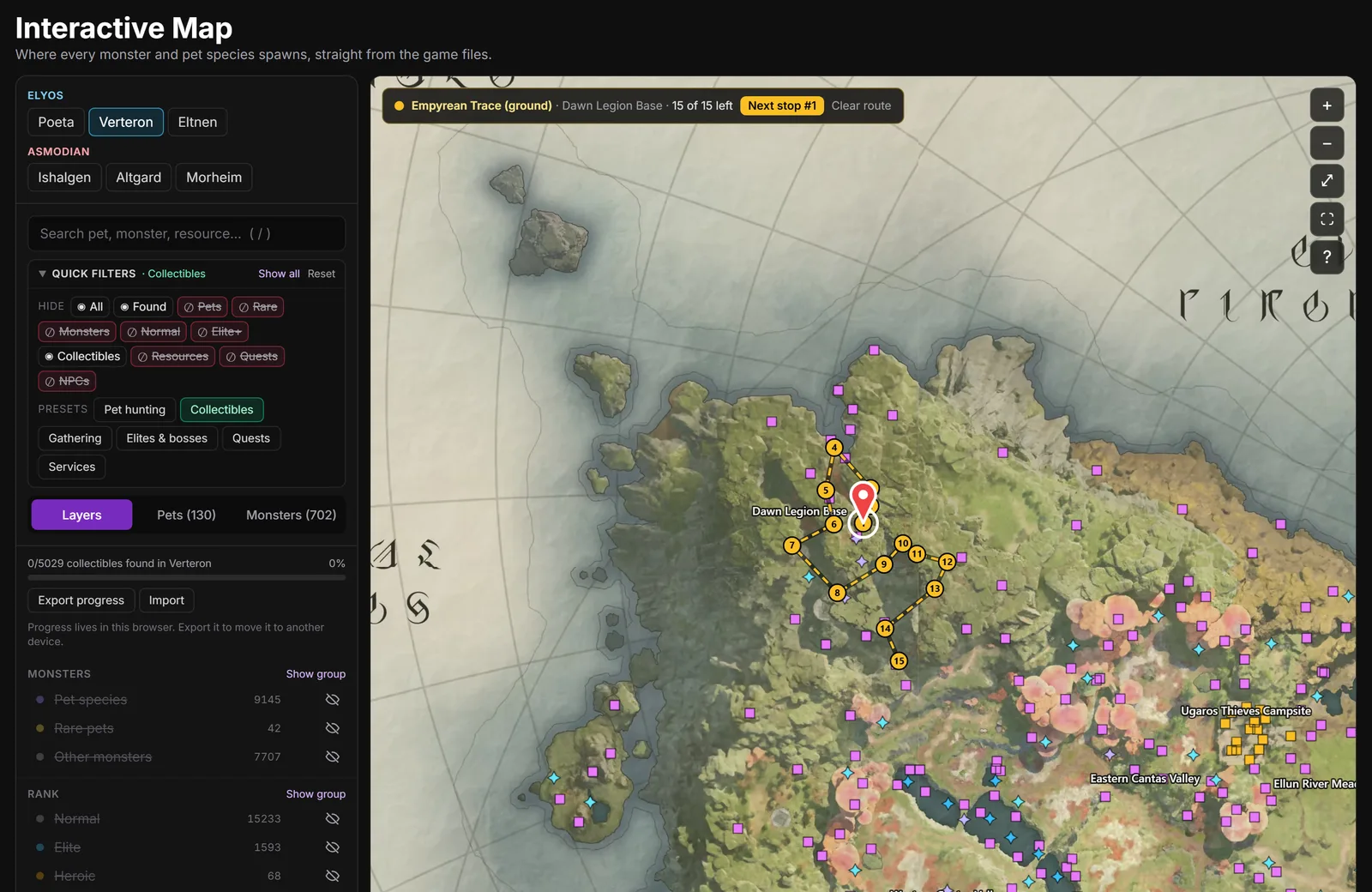Click the expand map diagonal-arrow icon
The image size is (1372, 892).
pyautogui.click(x=1327, y=181)
